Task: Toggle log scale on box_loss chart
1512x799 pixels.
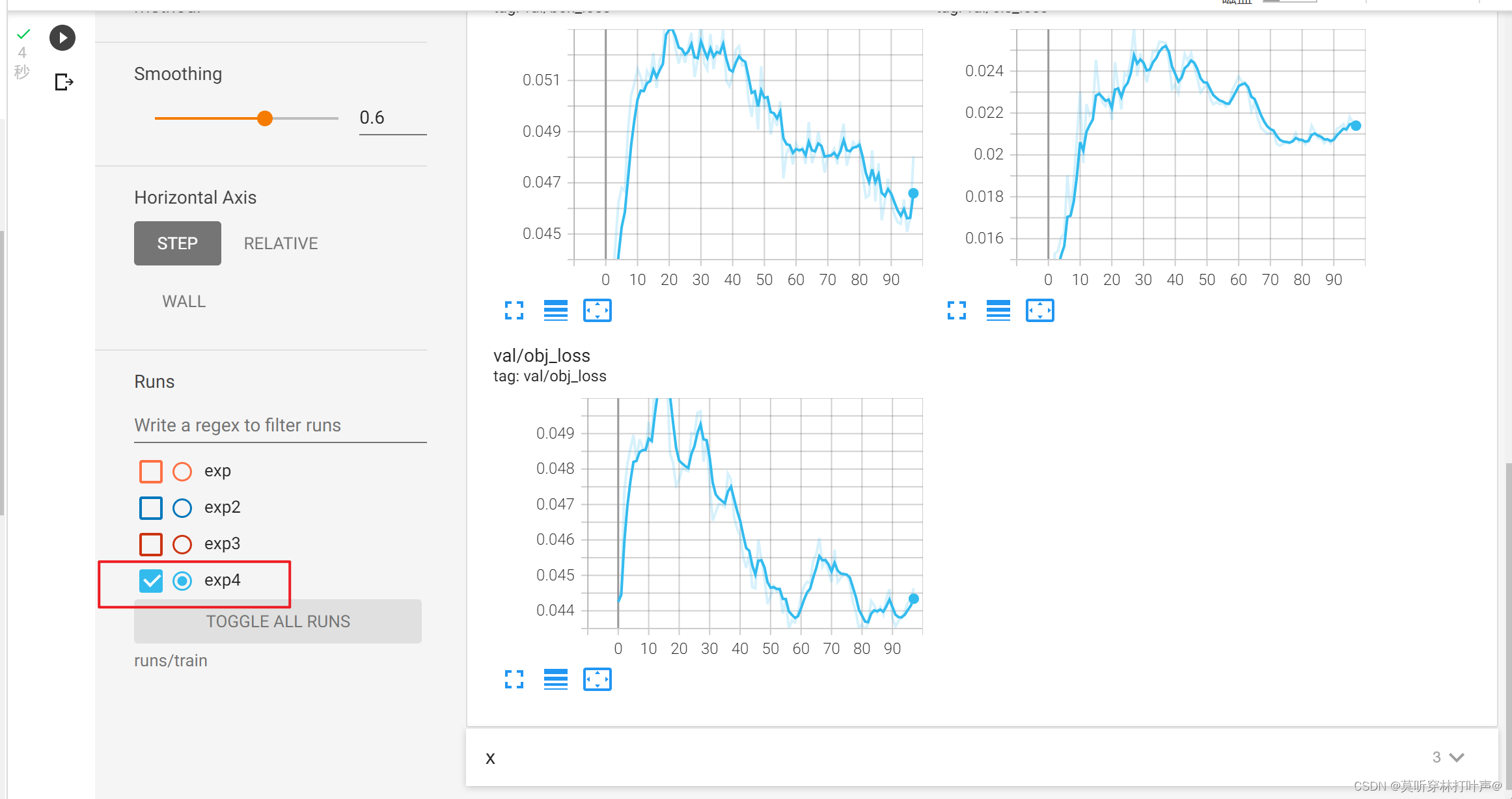Action: click(555, 310)
